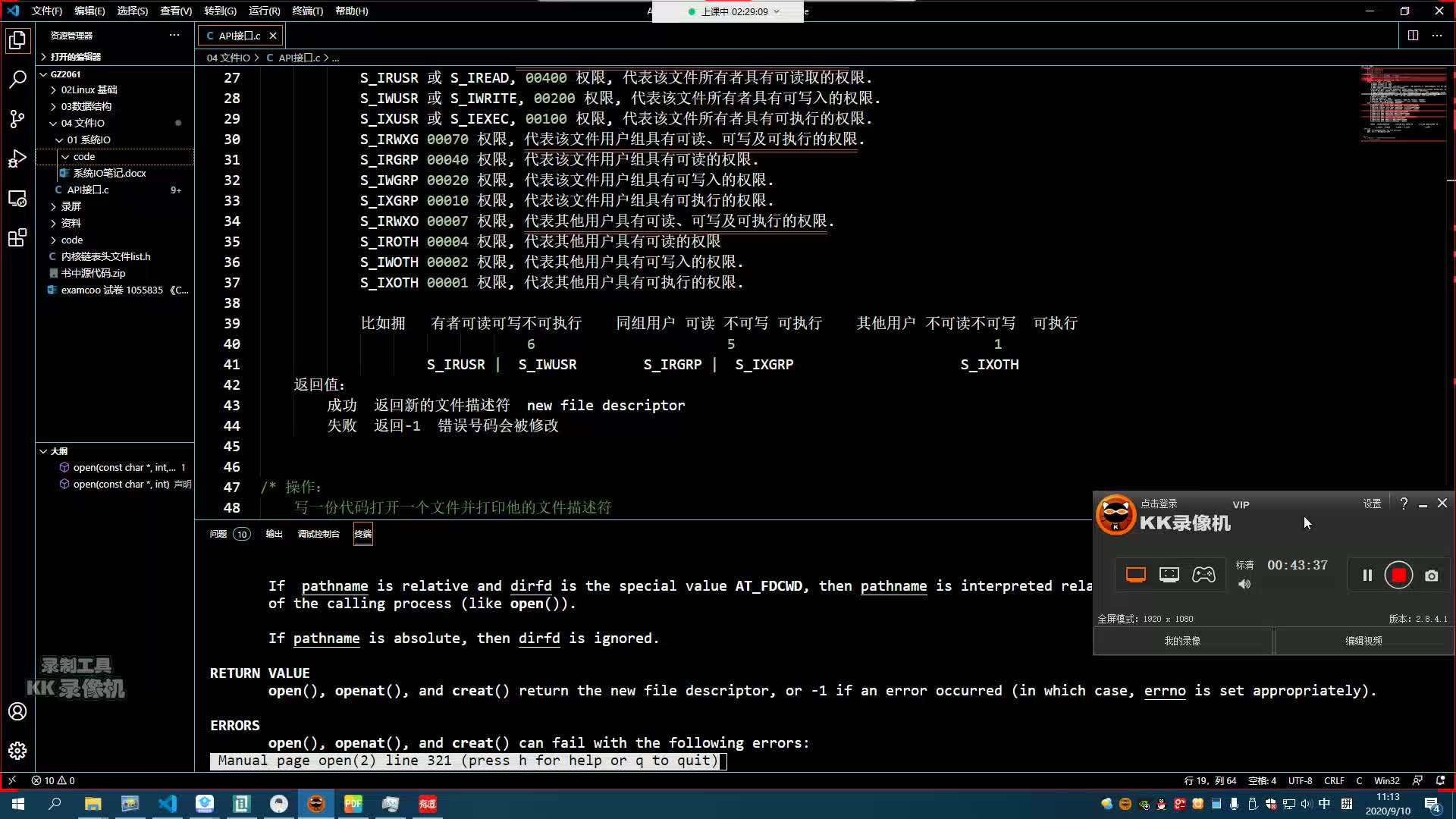Collapse the 04 文件IO folder
1456x819 pixels.
point(83,123)
